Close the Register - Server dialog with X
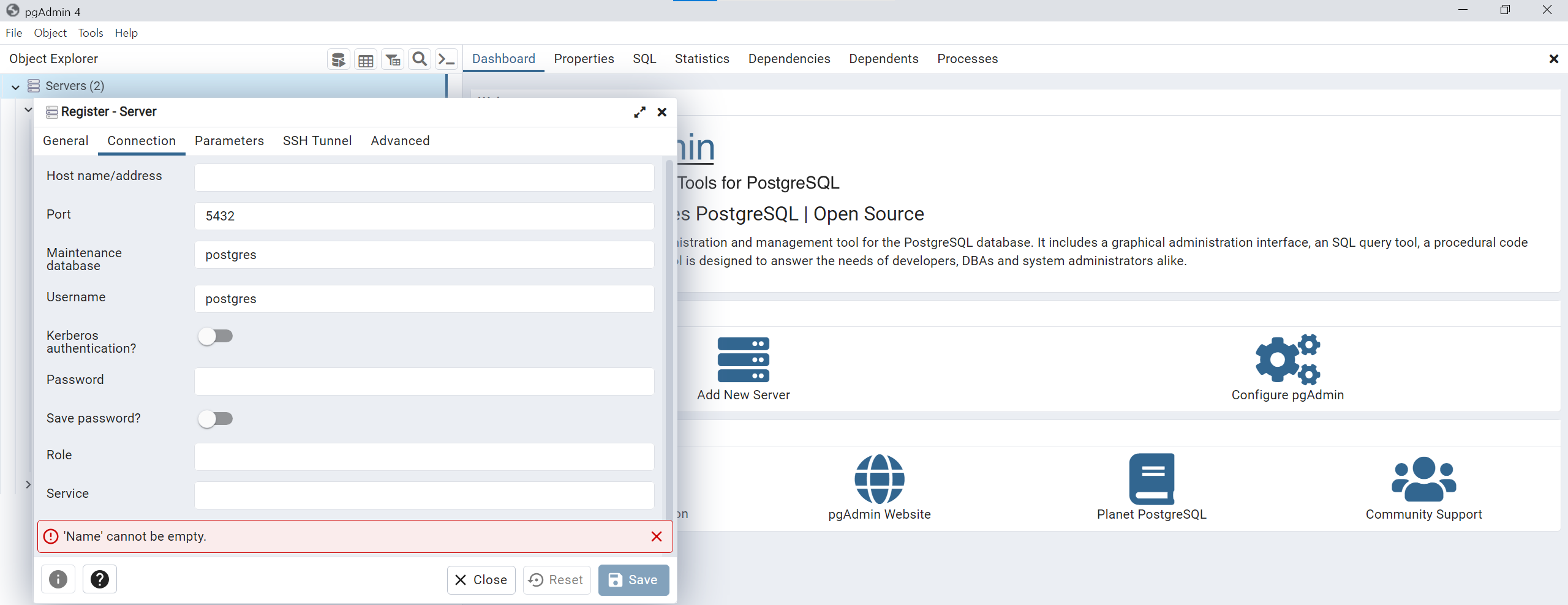Screen dimensions: 1568x605 662,112
